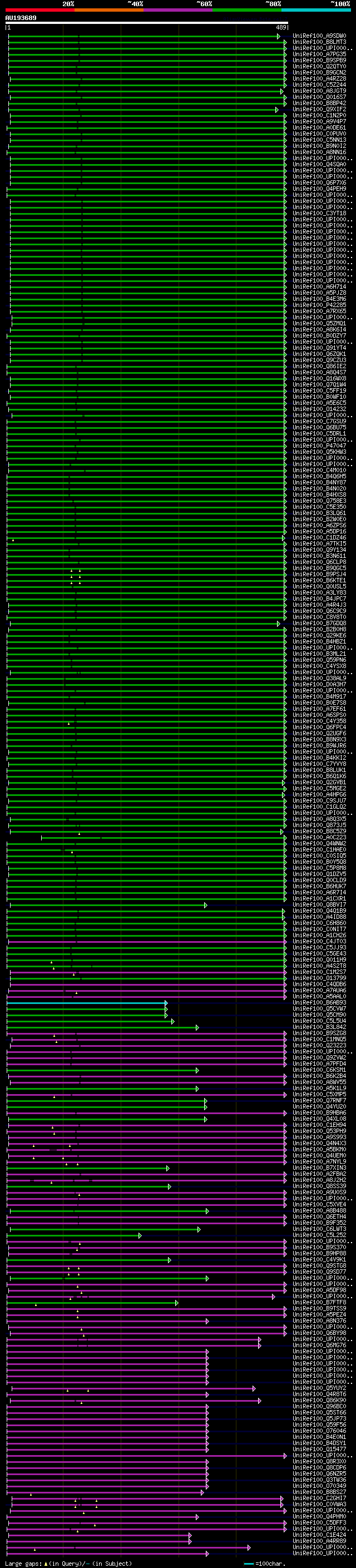
Task: Click hit label UniRef100_B4NY87
Action: [319, 483]
